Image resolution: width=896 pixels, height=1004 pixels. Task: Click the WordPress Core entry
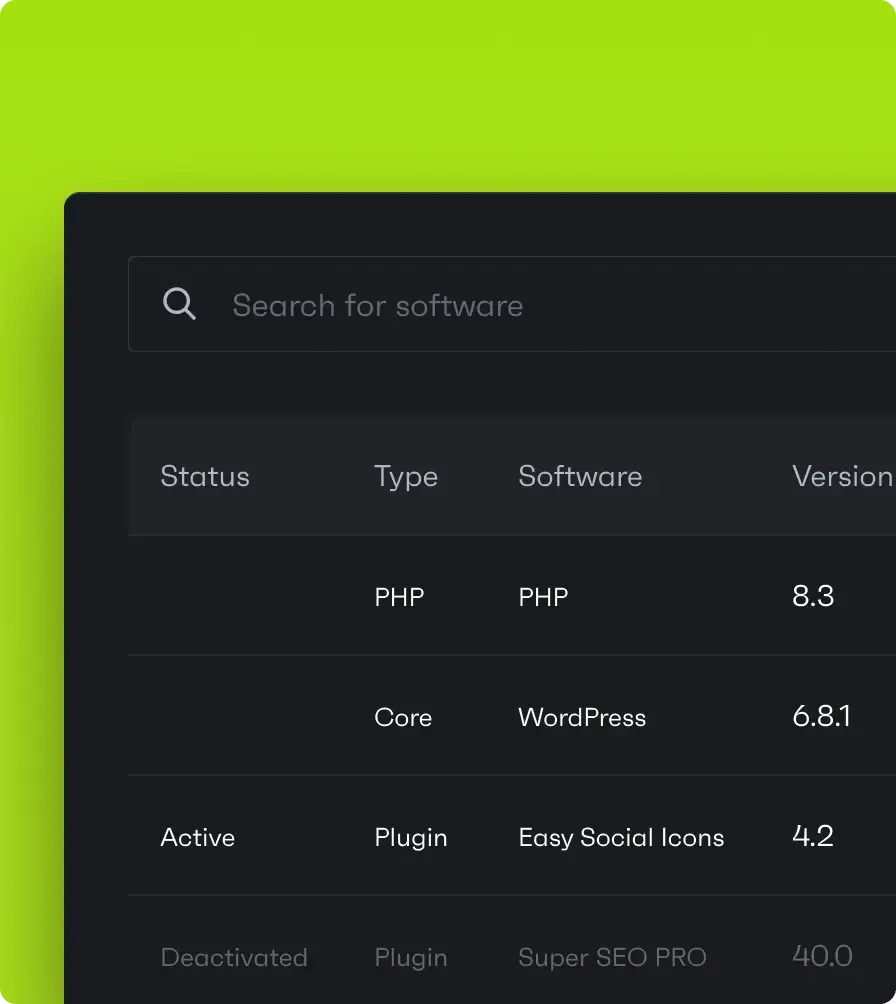(x=582, y=717)
